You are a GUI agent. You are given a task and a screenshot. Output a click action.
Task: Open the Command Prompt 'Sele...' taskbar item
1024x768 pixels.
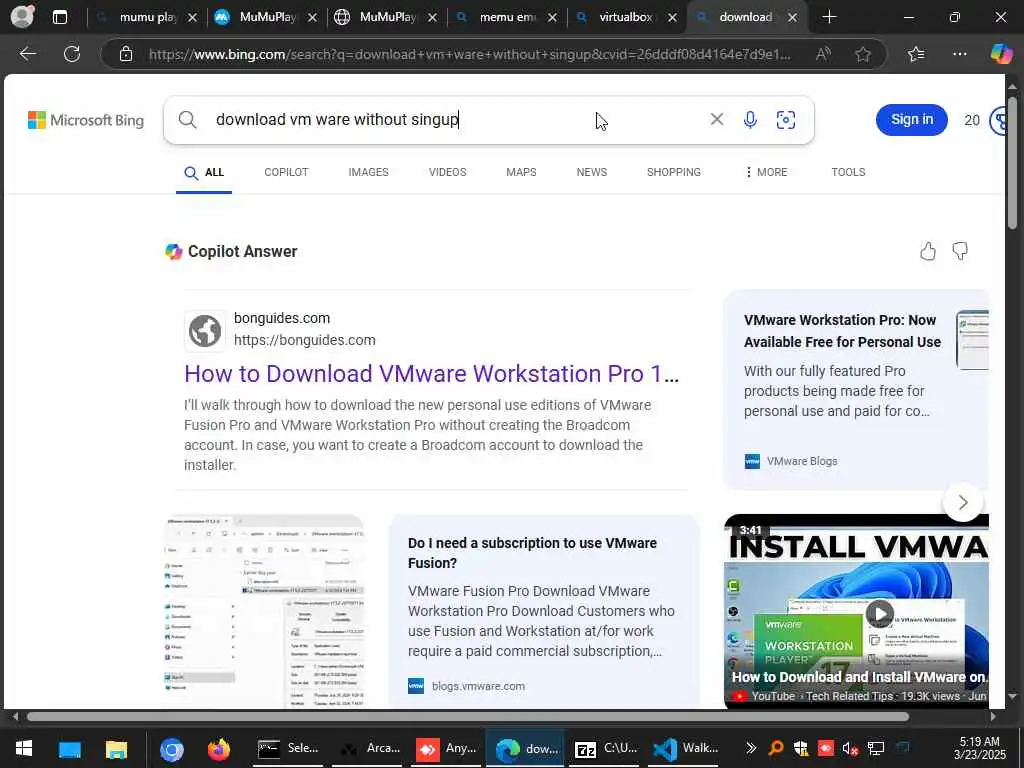click(x=287, y=748)
